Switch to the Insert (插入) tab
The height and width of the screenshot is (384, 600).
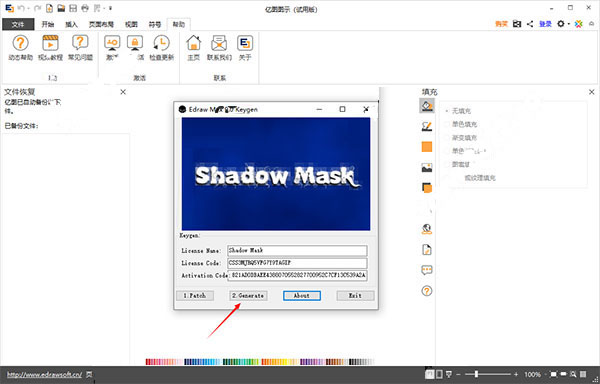point(71,24)
